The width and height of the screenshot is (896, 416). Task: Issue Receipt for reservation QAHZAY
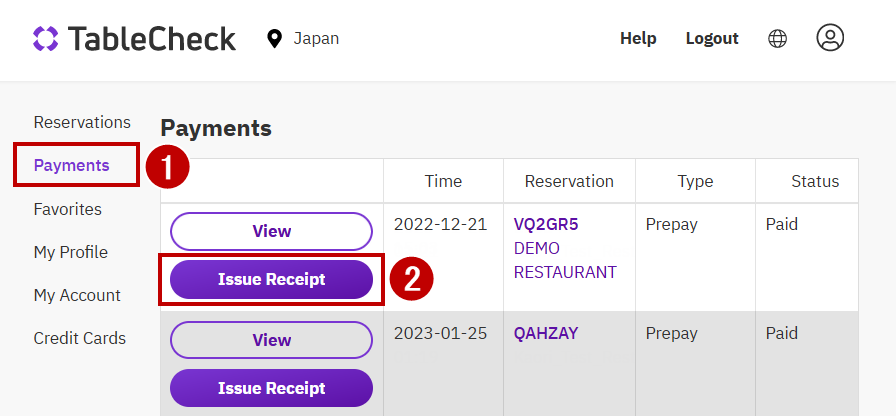[x=271, y=388]
